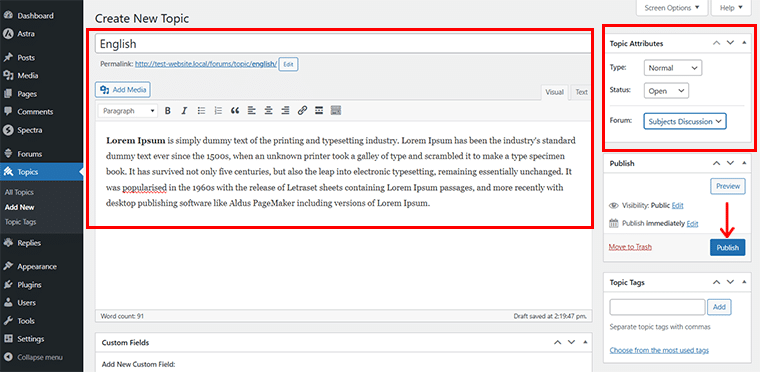Switch to the Text editor tab
Image resolution: width=760 pixels, height=372 pixels.
581,92
